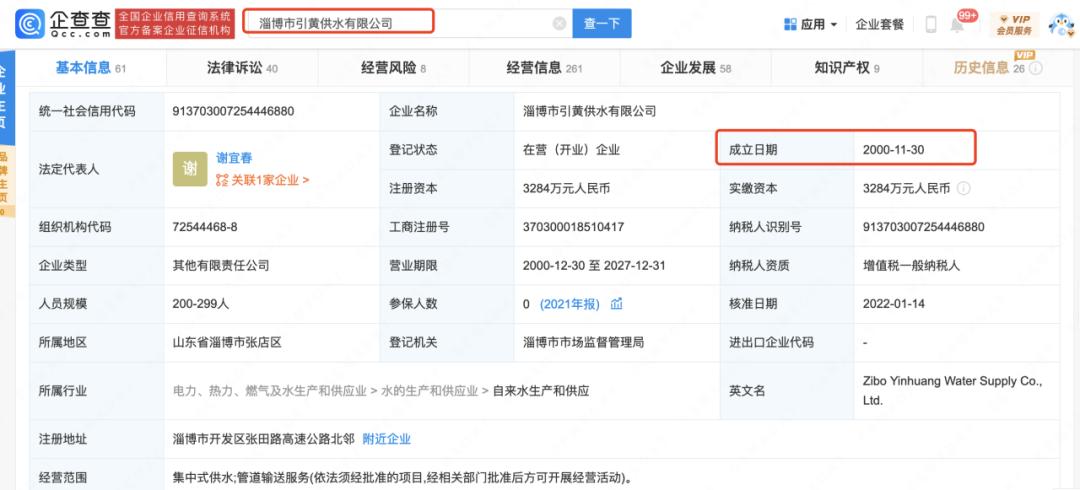Switch to the 知识产权 tab
Viewport: 1080px width, 490px height.
pyautogui.click(x=847, y=68)
